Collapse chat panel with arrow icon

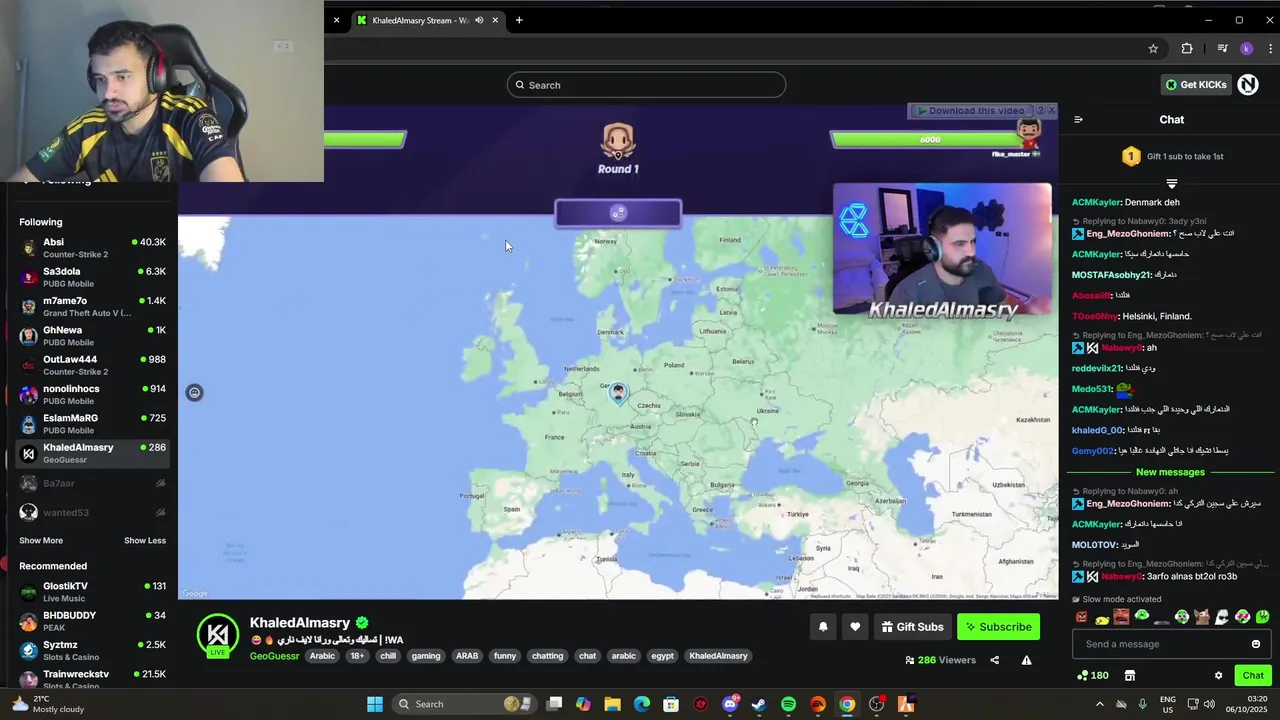click(1078, 119)
